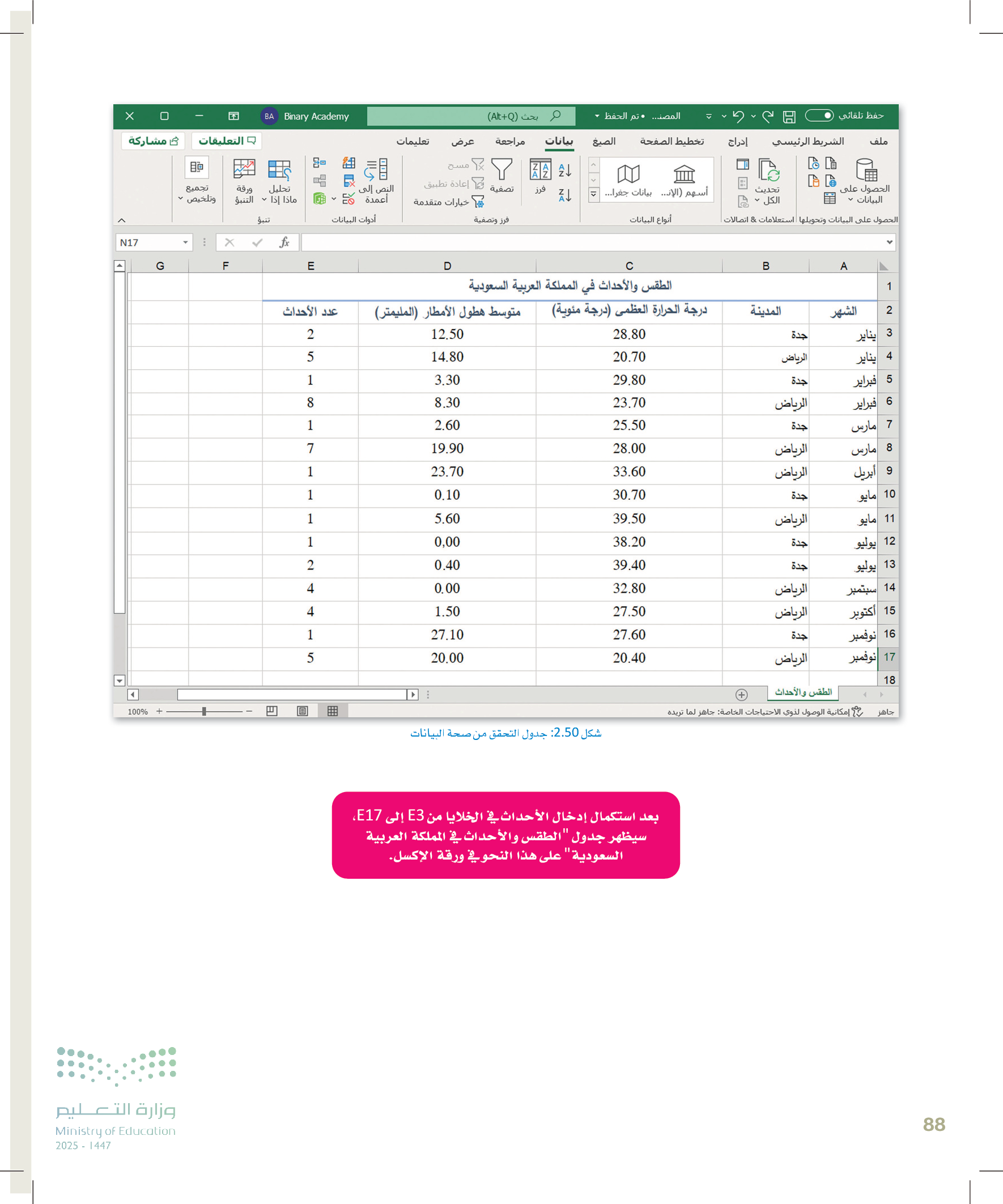This screenshot has height=1204, width=1003.
Task: Click the Share button
Action: pos(153,141)
